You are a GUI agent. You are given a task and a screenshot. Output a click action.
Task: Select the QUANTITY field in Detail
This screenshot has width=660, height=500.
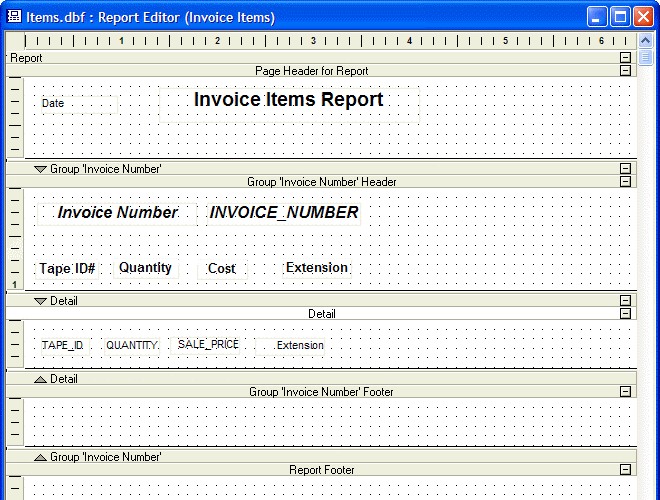tap(132, 346)
